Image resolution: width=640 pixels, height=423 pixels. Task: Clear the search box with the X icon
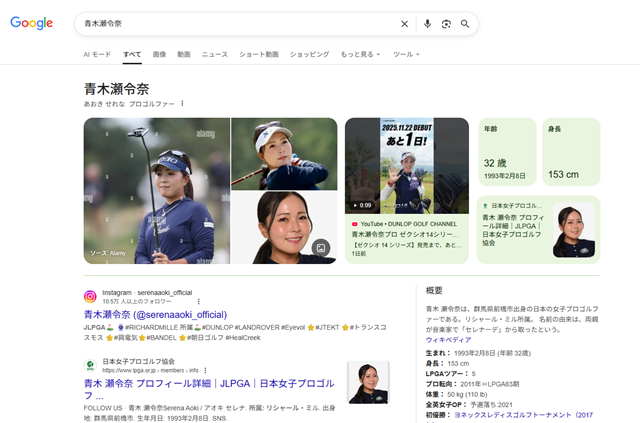click(x=404, y=24)
